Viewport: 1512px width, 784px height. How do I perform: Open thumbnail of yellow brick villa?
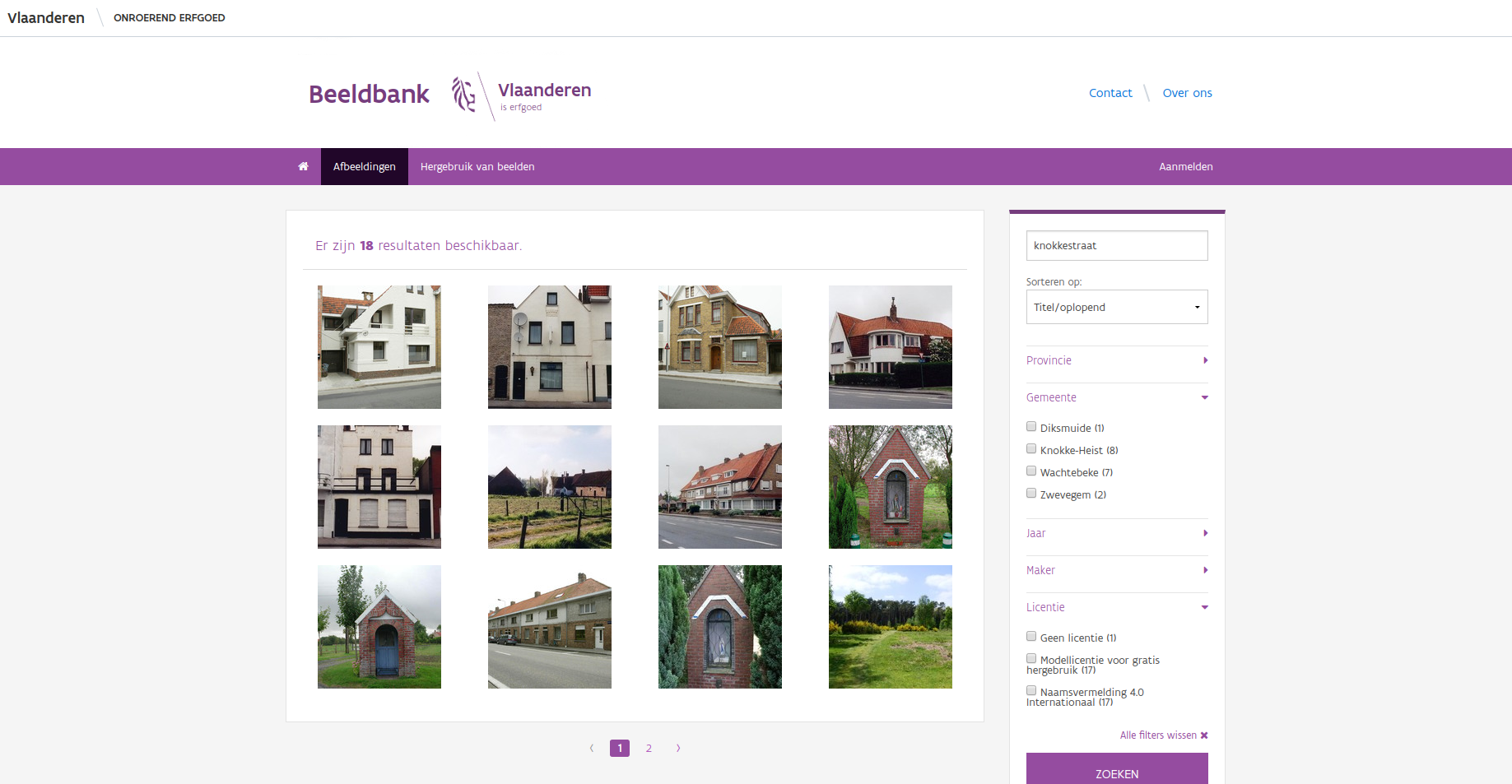tap(720, 347)
